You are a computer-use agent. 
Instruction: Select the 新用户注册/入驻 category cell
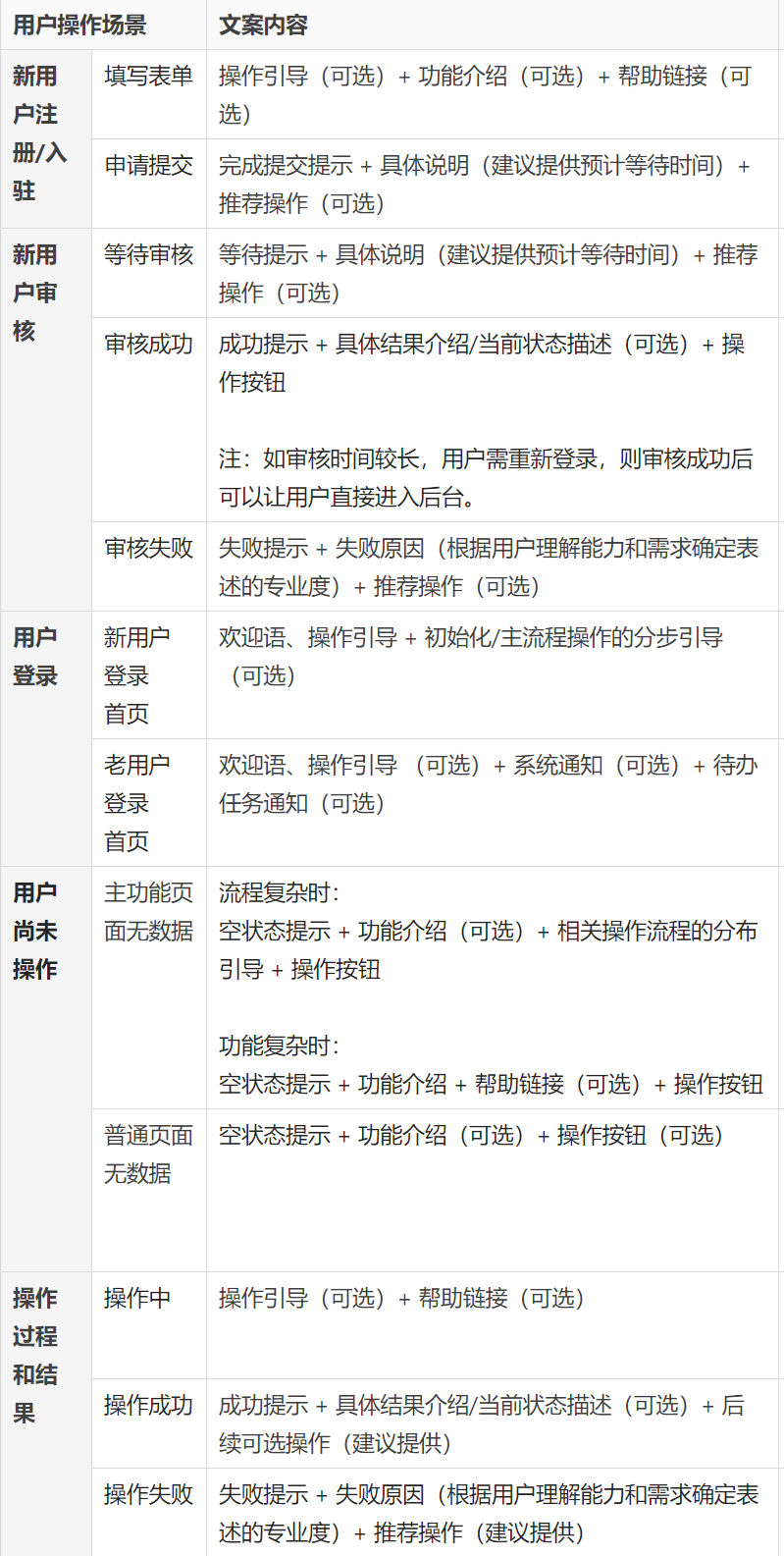[x=39, y=134]
